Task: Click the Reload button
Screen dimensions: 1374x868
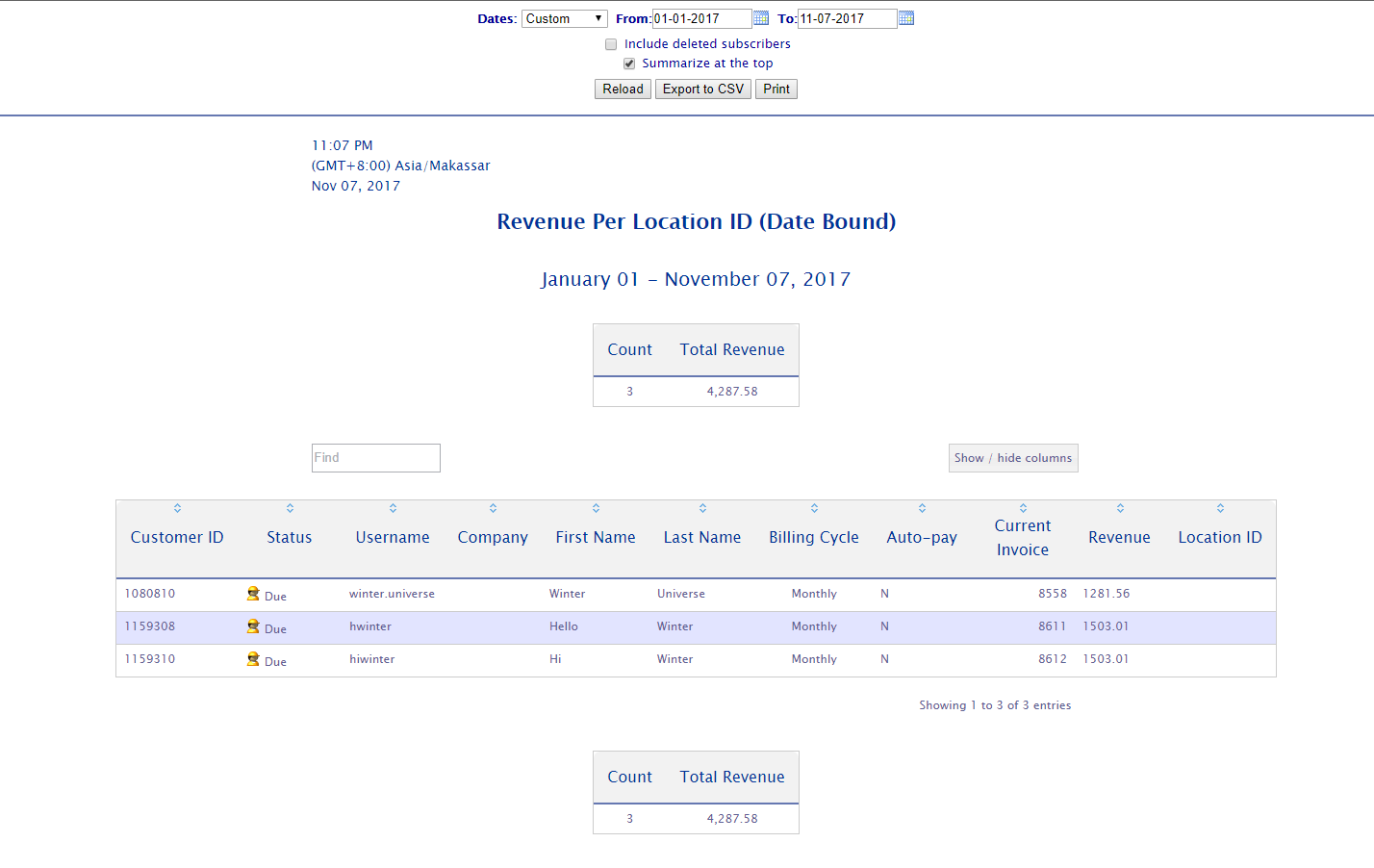Action: point(623,89)
